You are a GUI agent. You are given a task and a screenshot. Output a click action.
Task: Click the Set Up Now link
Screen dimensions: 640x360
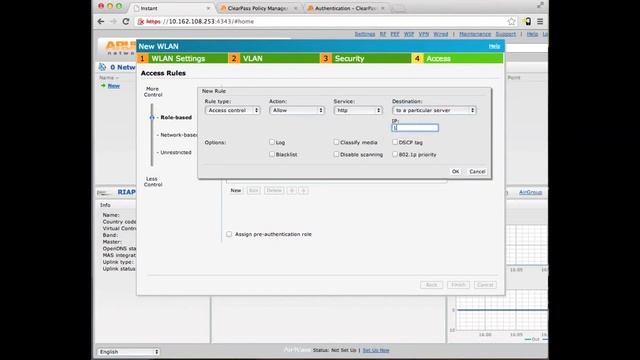point(376,350)
